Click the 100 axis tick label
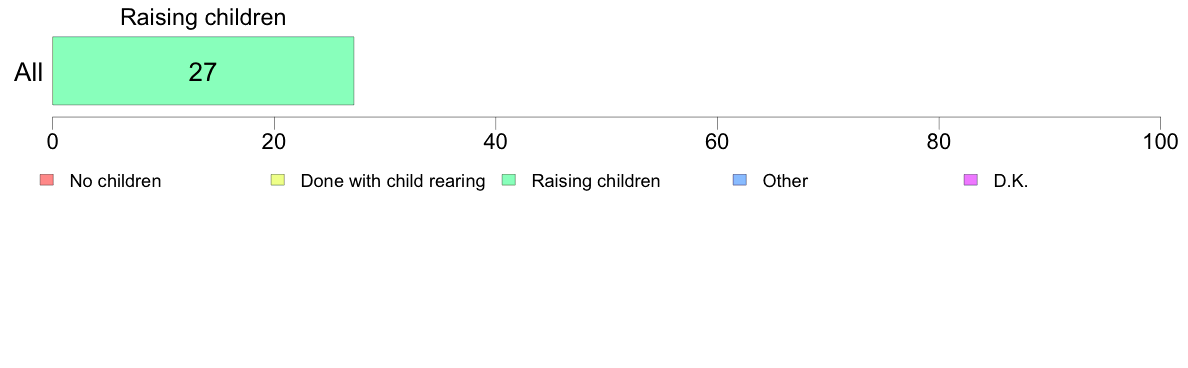 click(x=1160, y=141)
